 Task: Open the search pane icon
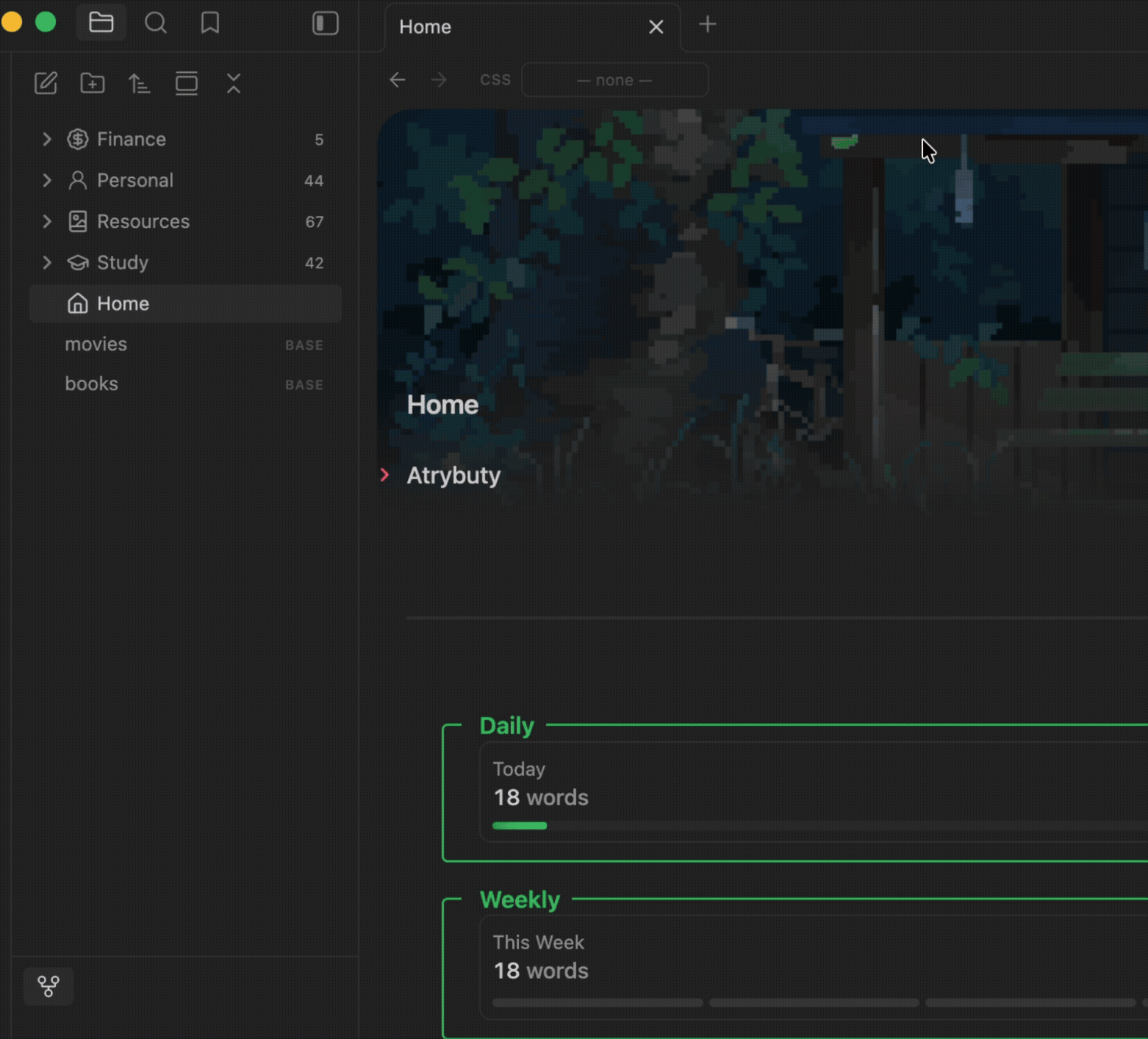155,23
